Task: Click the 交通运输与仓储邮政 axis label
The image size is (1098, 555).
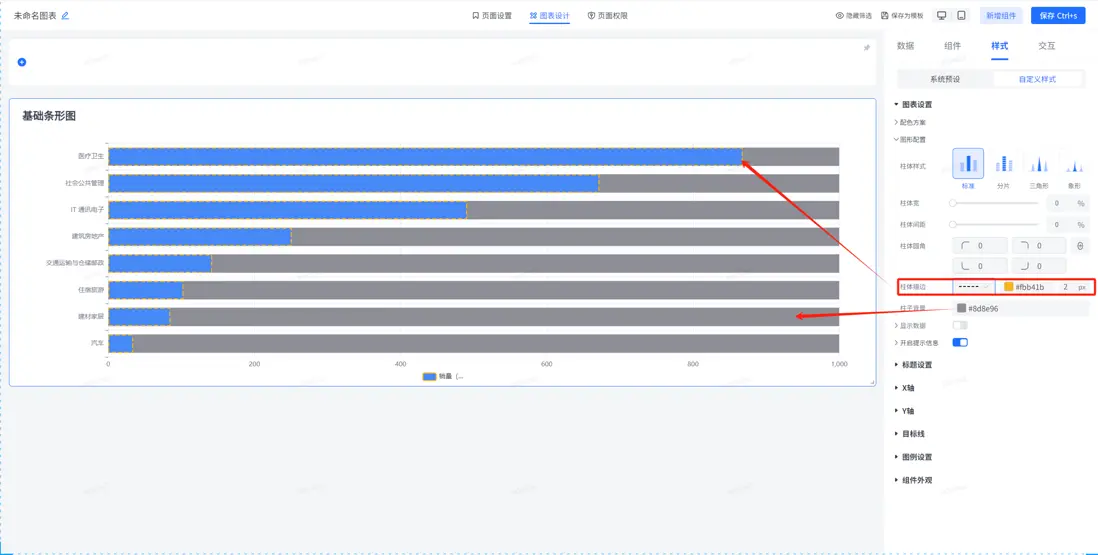Action: (75, 263)
